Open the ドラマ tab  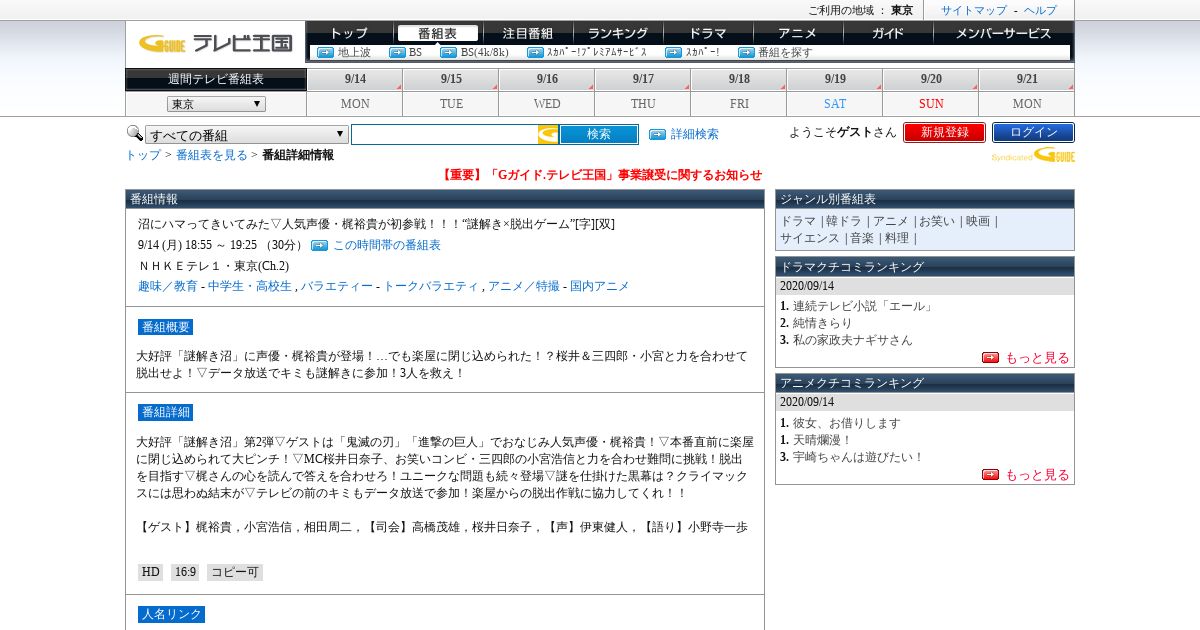[708, 33]
